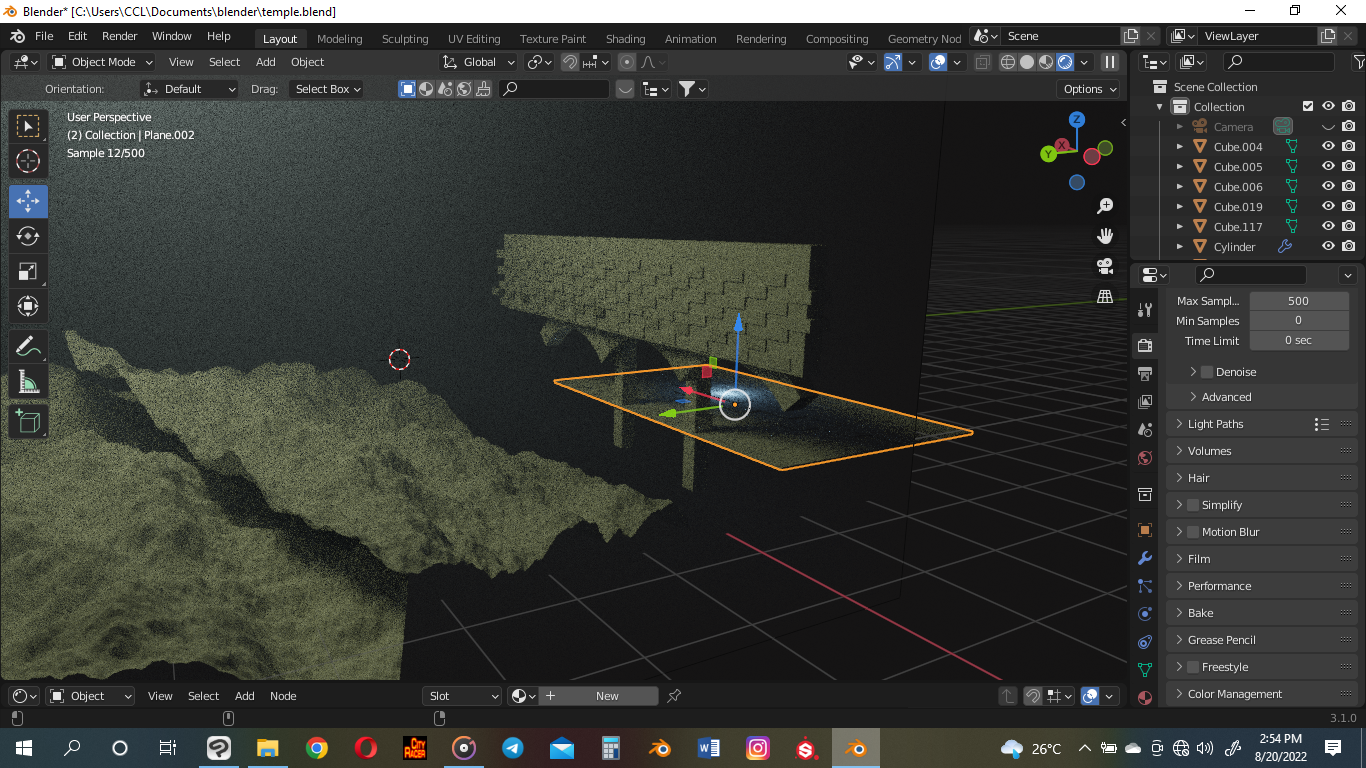Open the Object Mode dropdown

click(x=103, y=62)
